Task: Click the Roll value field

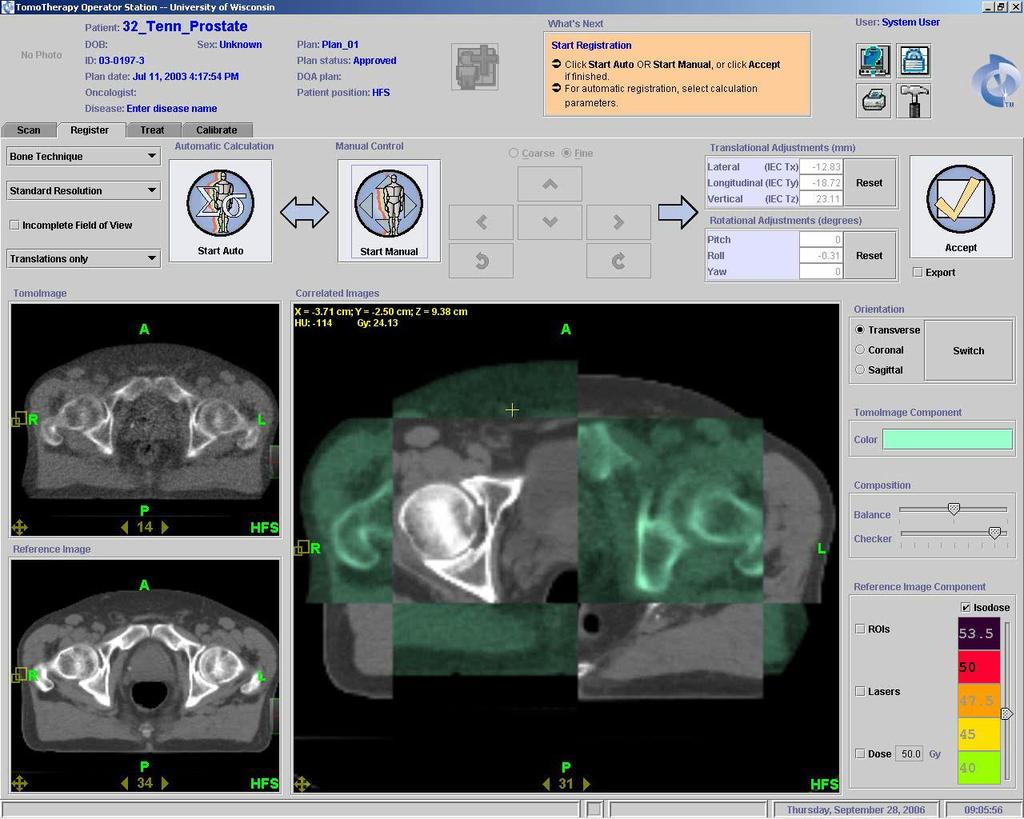Action: point(821,255)
